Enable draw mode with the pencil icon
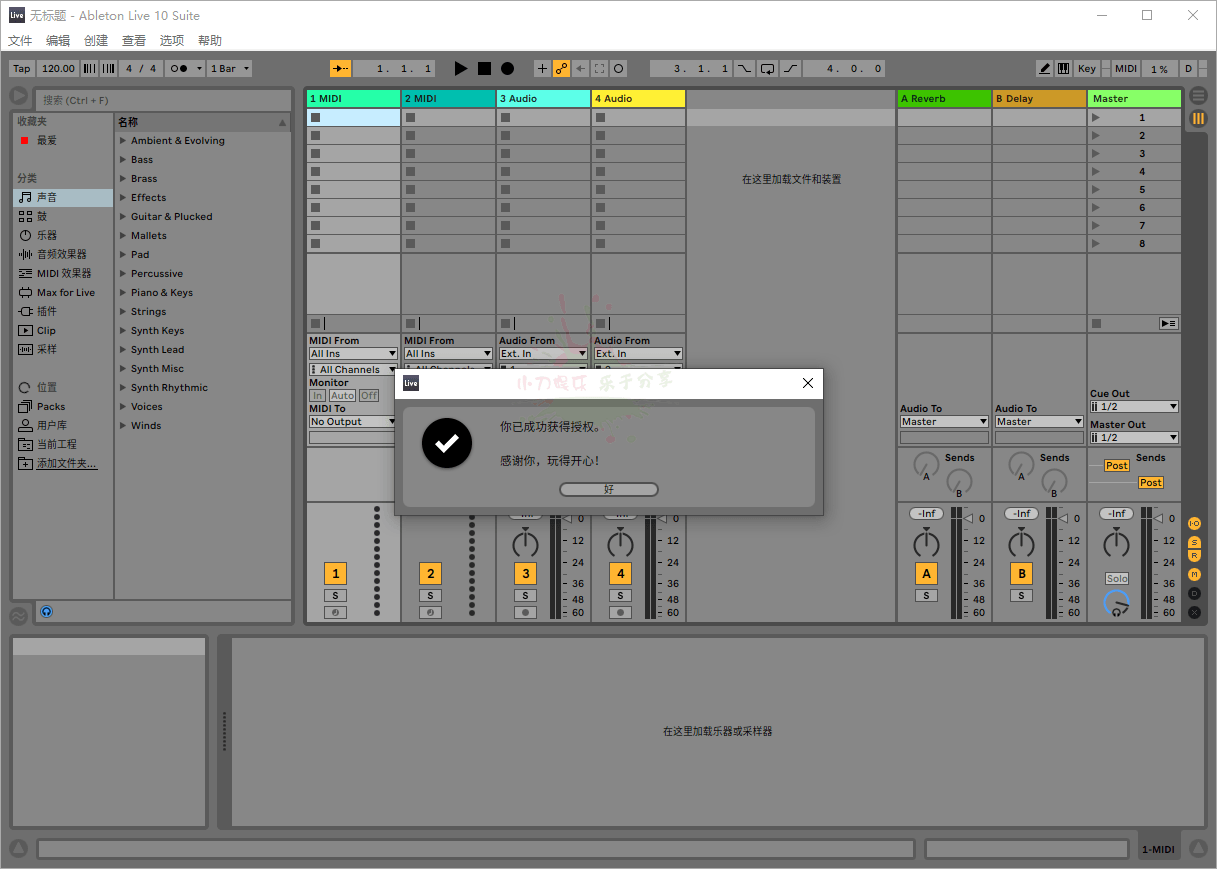This screenshot has height=869, width=1217. pyautogui.click(x=1045, y=68)
